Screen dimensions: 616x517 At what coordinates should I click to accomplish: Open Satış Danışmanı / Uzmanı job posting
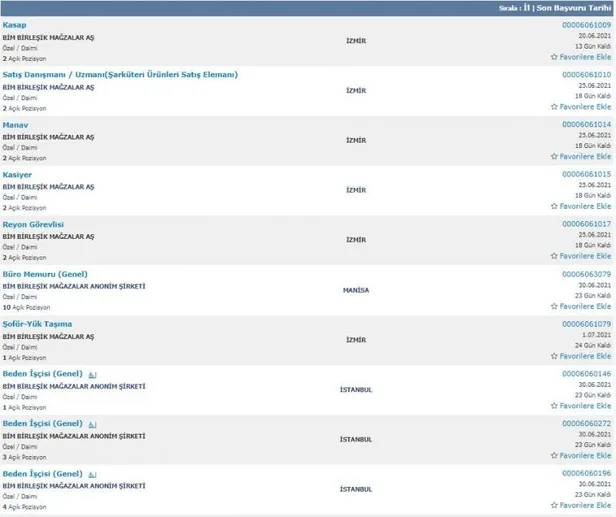point(120,74)
